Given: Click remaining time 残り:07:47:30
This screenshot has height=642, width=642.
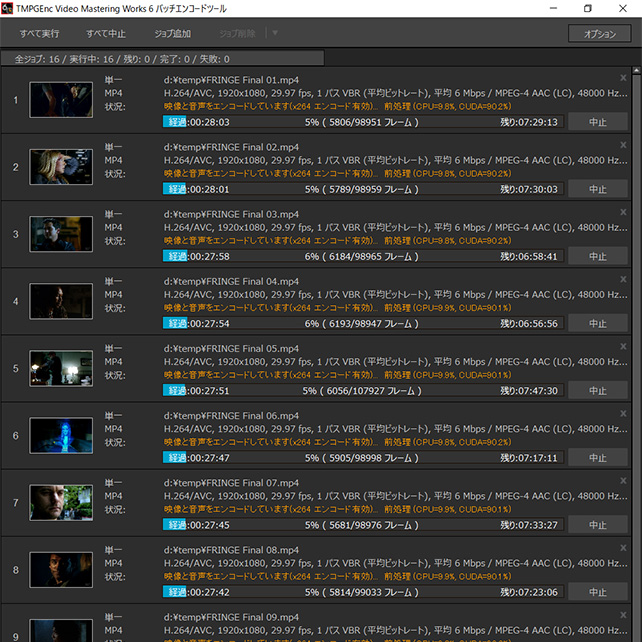Looking at the screenshot, I should (x=529, y=391).
